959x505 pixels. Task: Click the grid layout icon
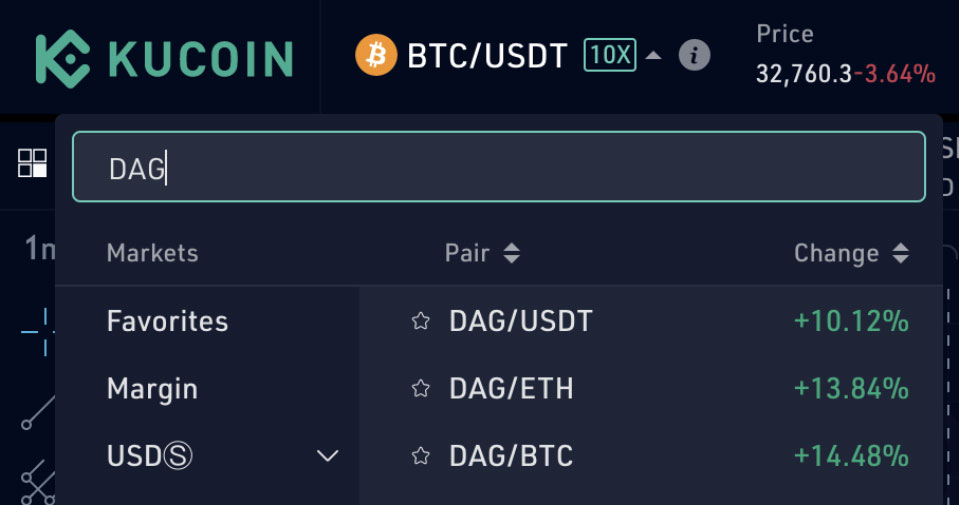[x=33, y=163]
